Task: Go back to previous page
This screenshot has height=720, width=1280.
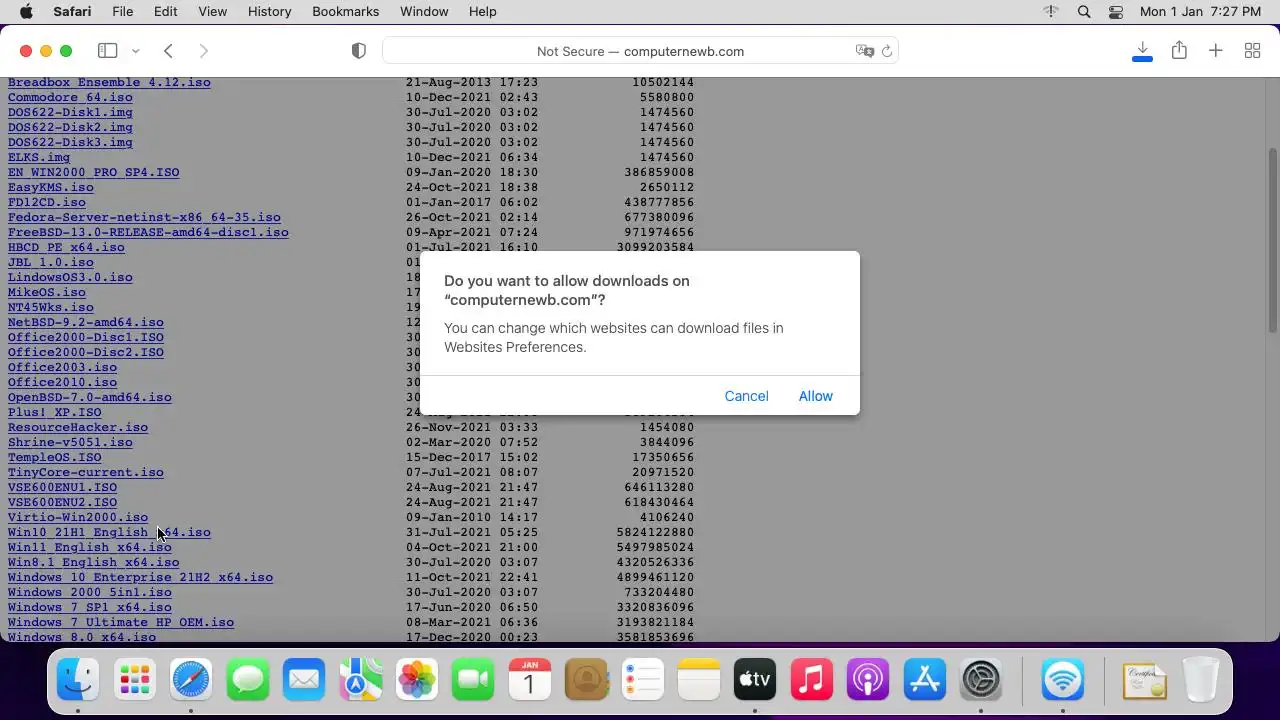Action: [x=168, y=51]
